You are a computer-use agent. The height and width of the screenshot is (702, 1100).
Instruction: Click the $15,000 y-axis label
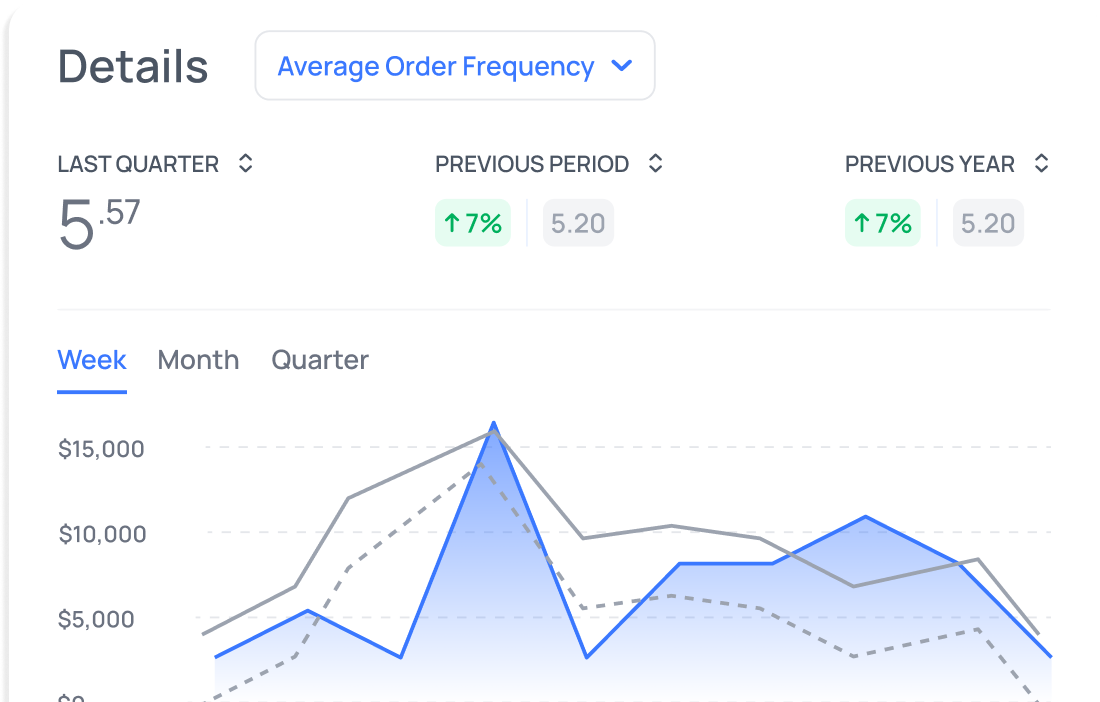click(101, 449)
